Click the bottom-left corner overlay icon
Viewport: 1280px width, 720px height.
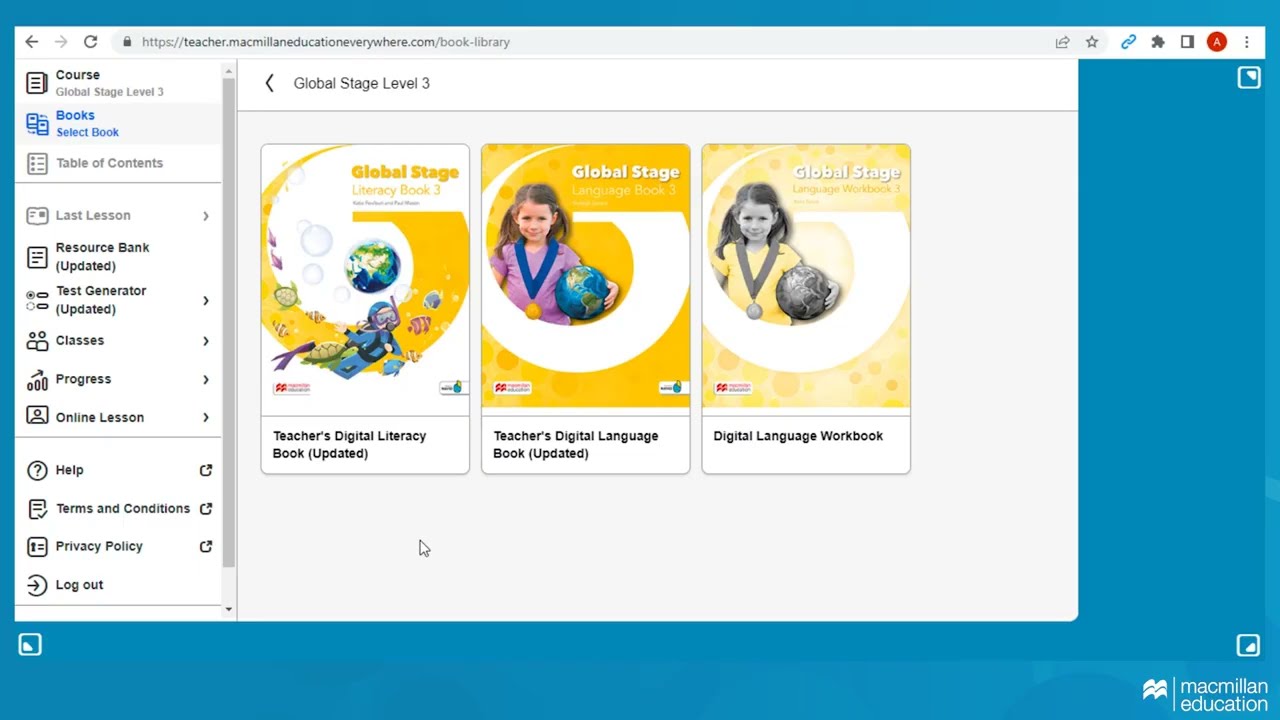coord(30,645)
